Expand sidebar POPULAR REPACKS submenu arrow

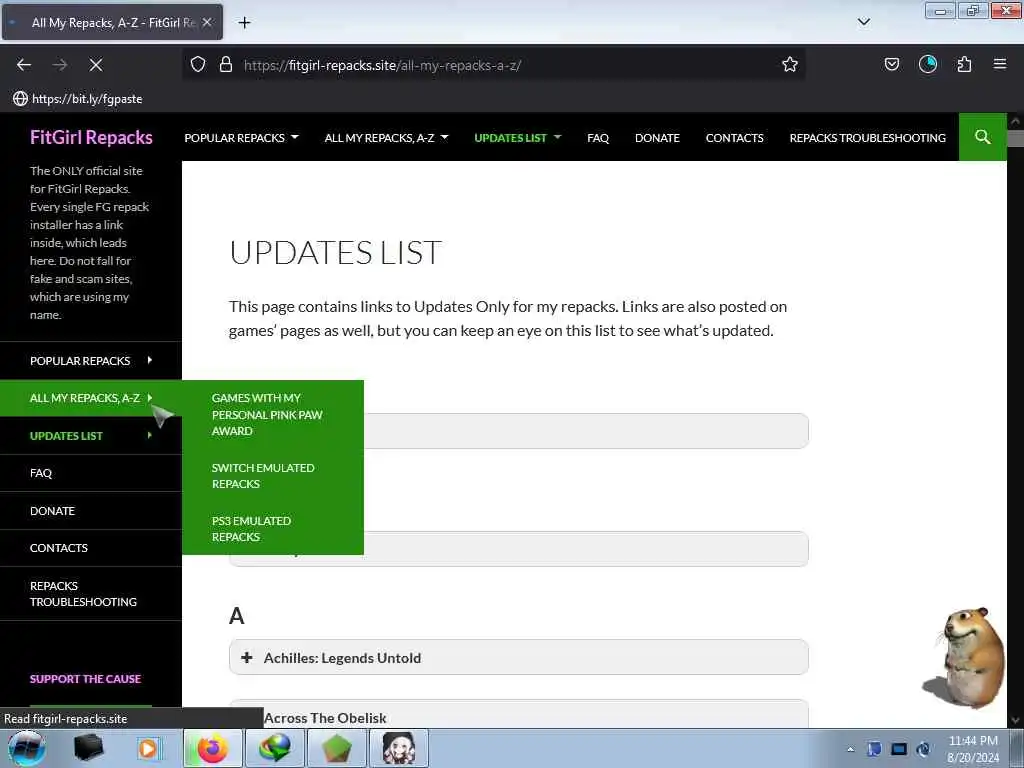(150, 360)
